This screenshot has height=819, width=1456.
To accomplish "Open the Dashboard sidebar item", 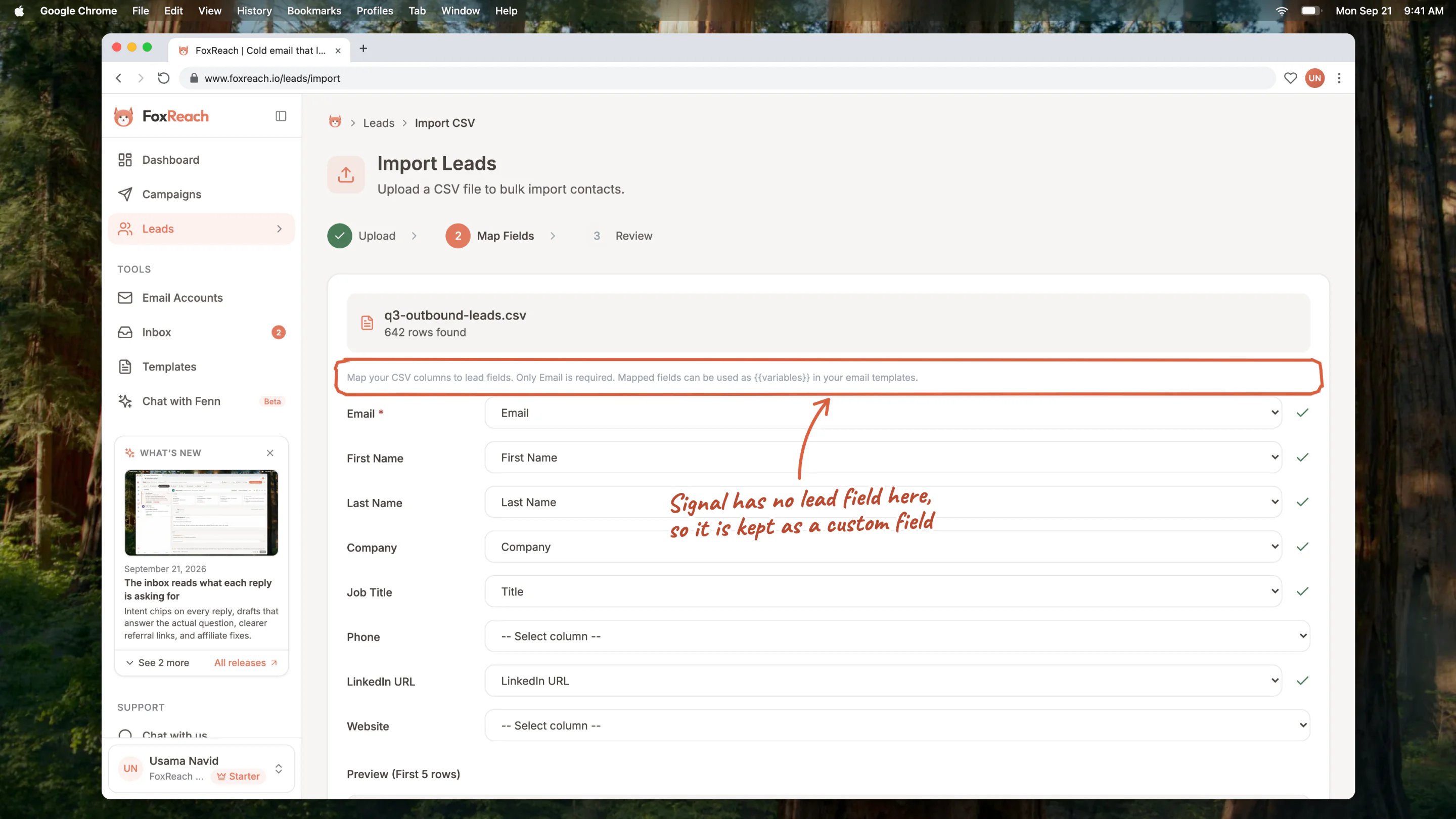I will pos(201,160).
